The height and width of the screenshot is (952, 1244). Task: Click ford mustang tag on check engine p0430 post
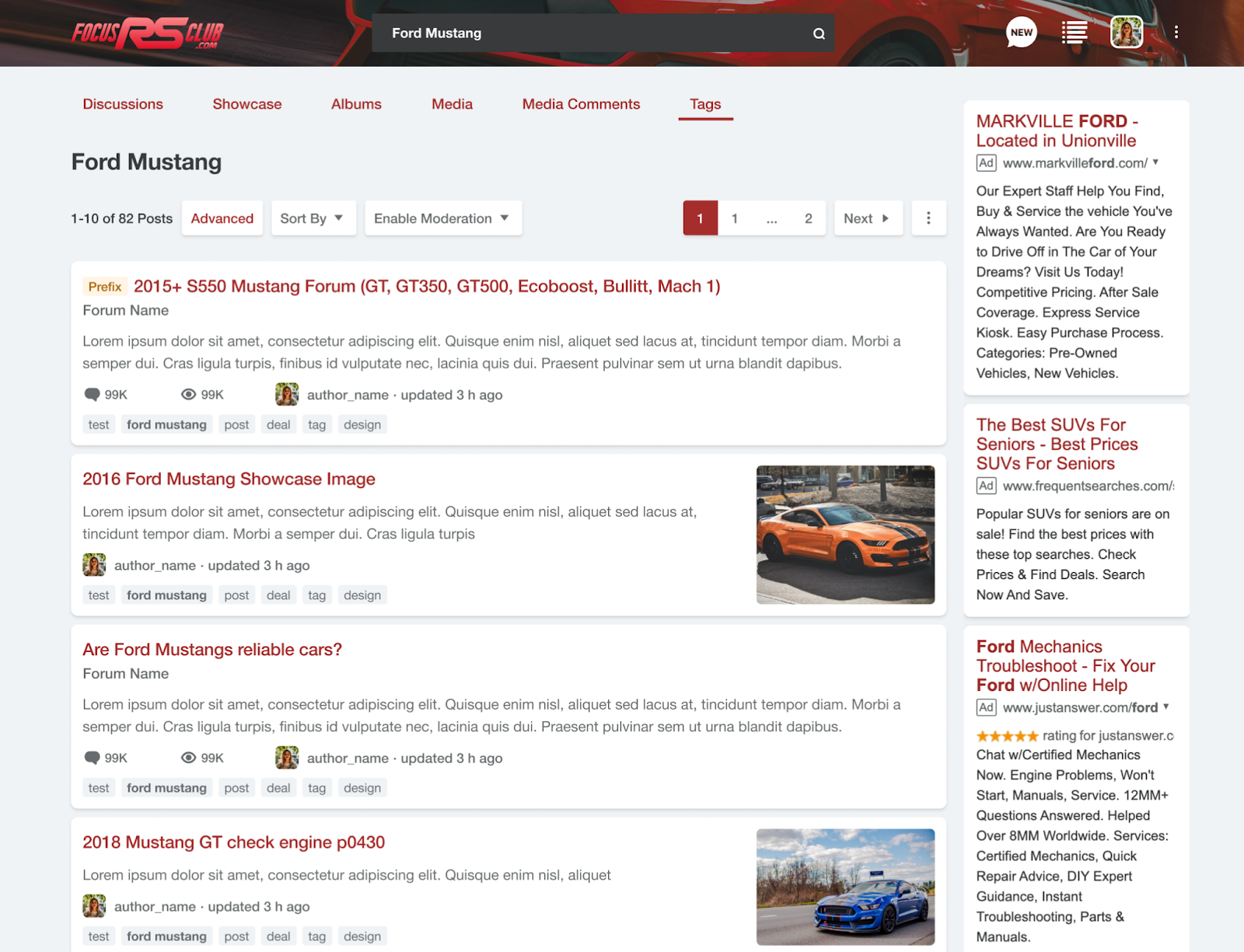tap(166, 936)
